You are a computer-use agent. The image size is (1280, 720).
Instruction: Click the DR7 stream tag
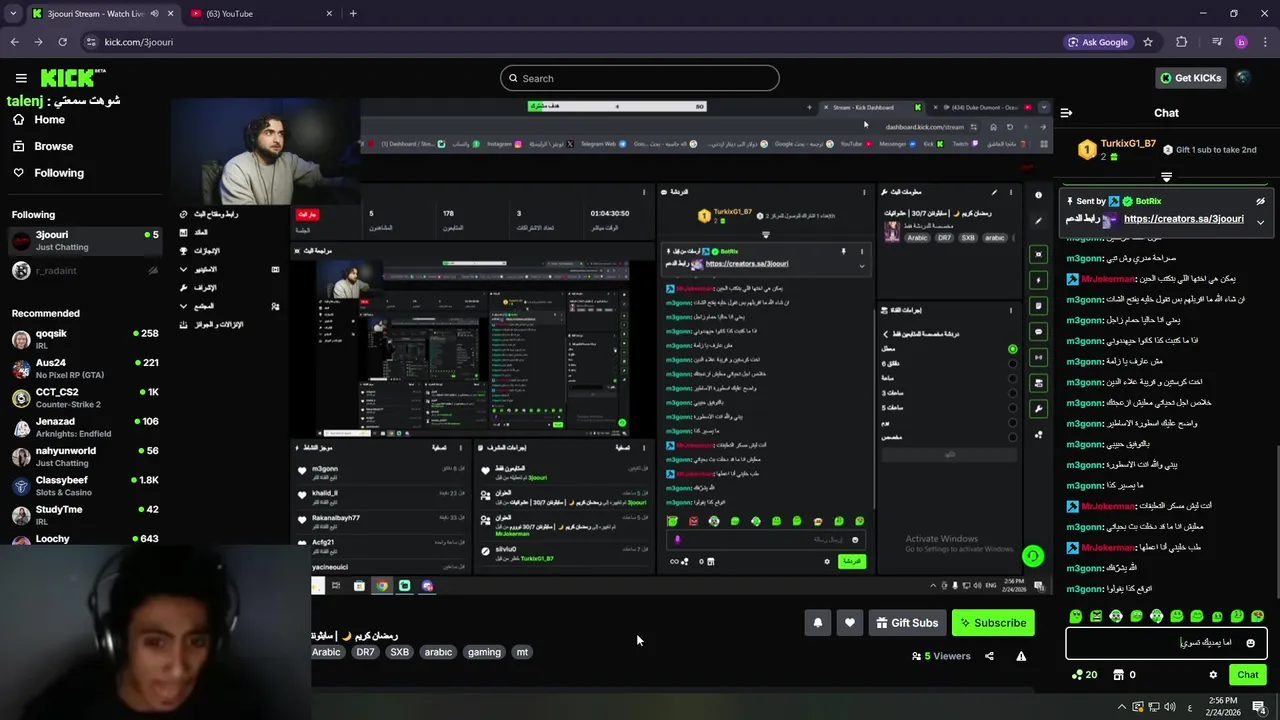tap(365, 652)
